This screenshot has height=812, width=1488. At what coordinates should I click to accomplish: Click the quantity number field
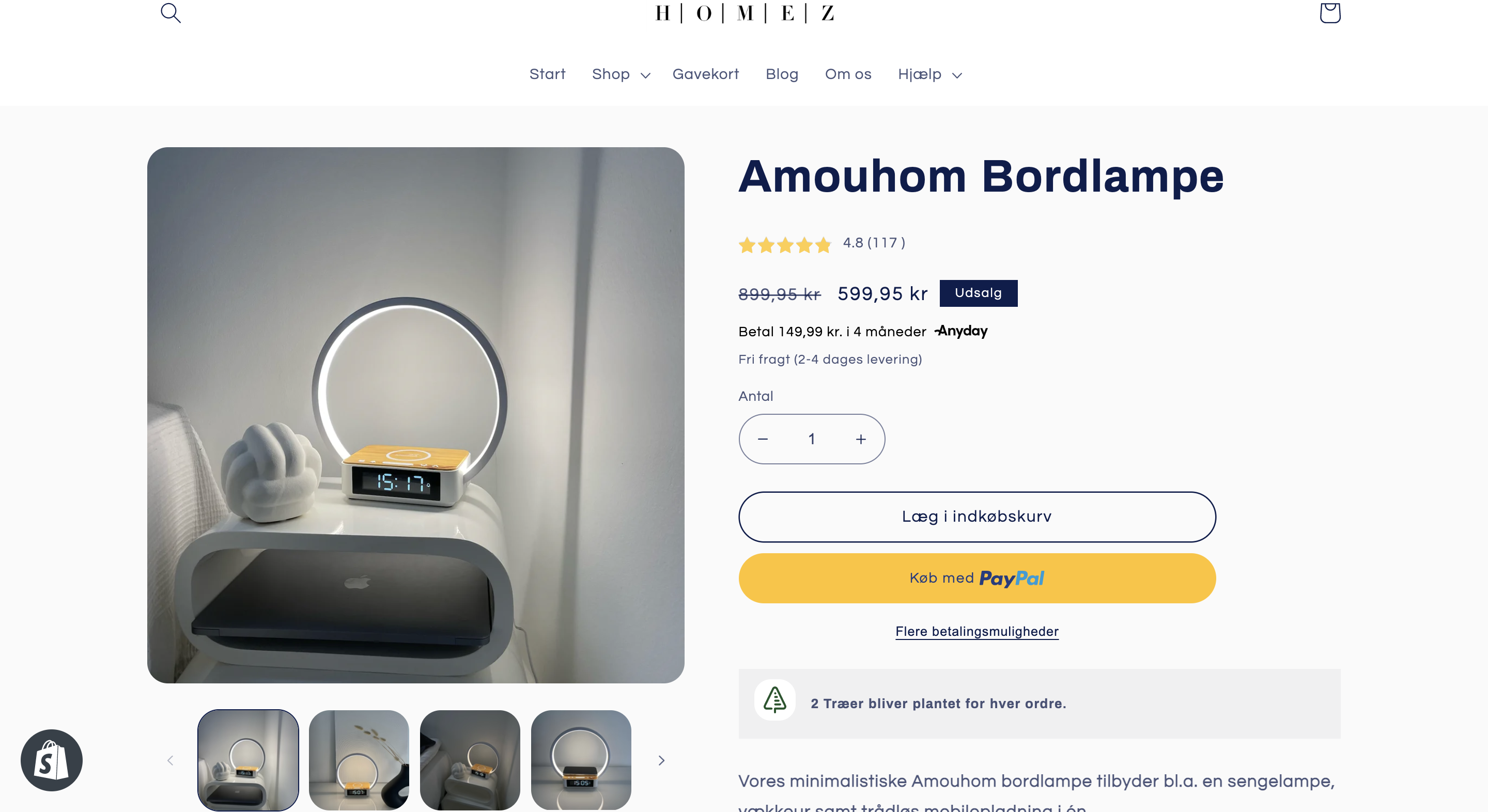click(812, 440)
